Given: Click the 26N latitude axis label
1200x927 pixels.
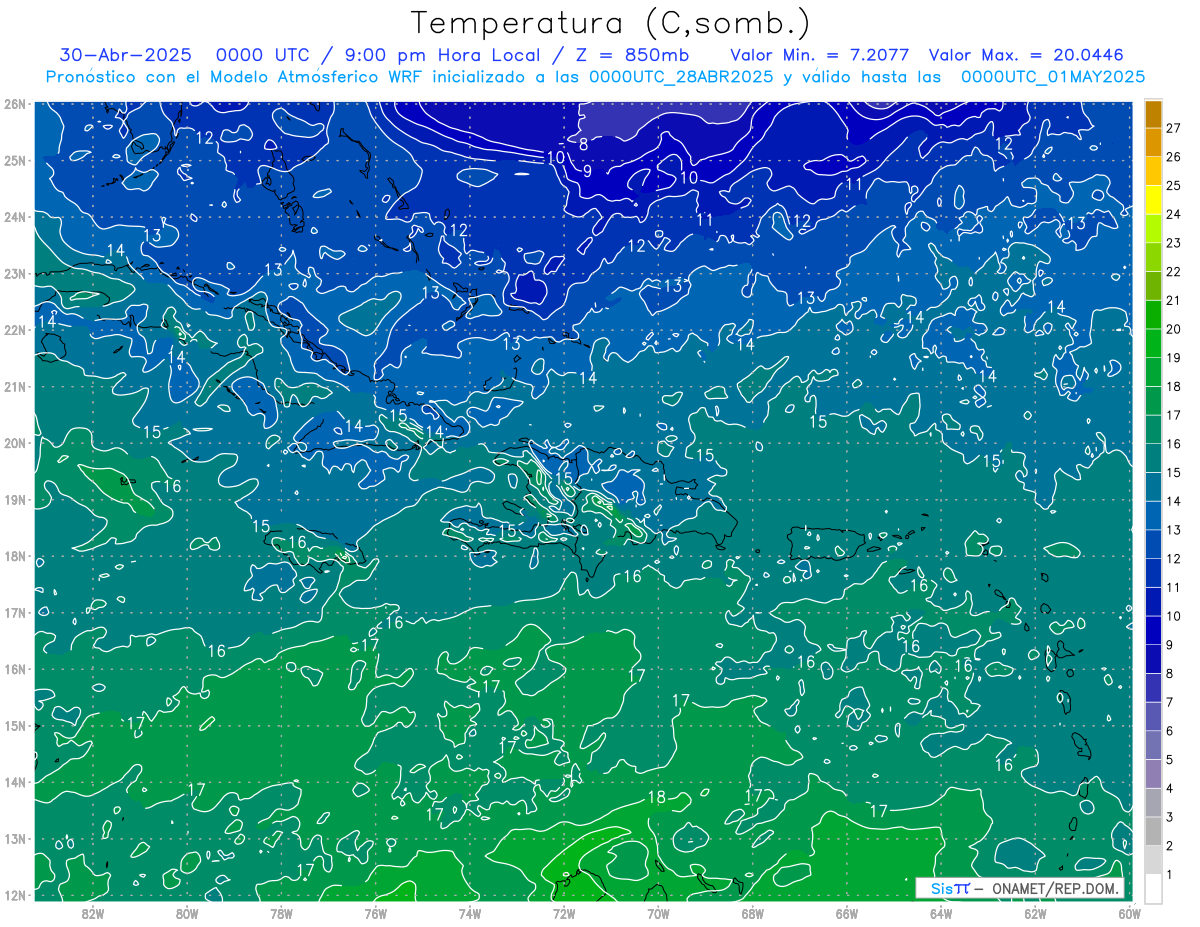Looking at the screenshot, I should pos(15,104).
